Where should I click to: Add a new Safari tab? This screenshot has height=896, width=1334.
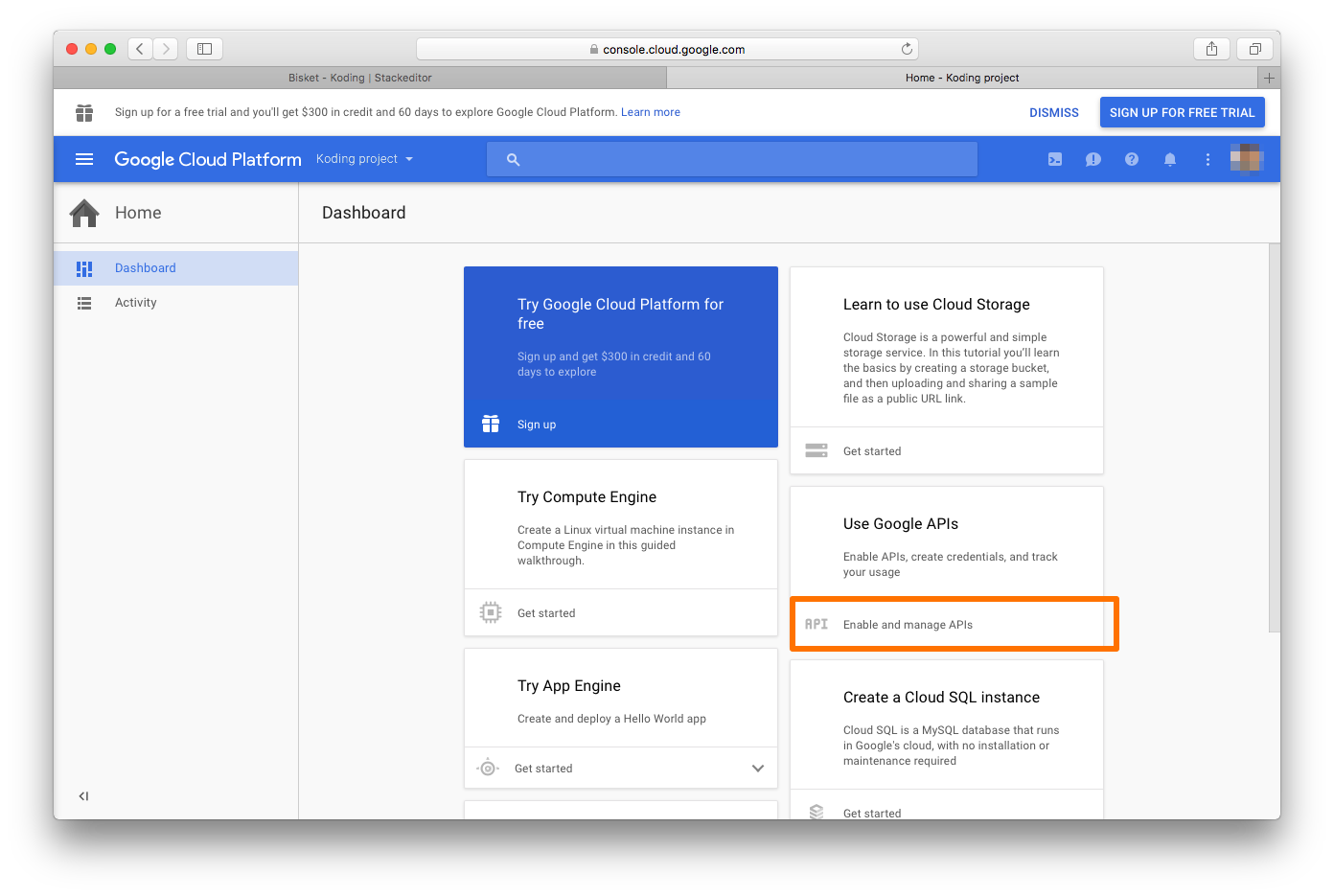click(1269, 78)
